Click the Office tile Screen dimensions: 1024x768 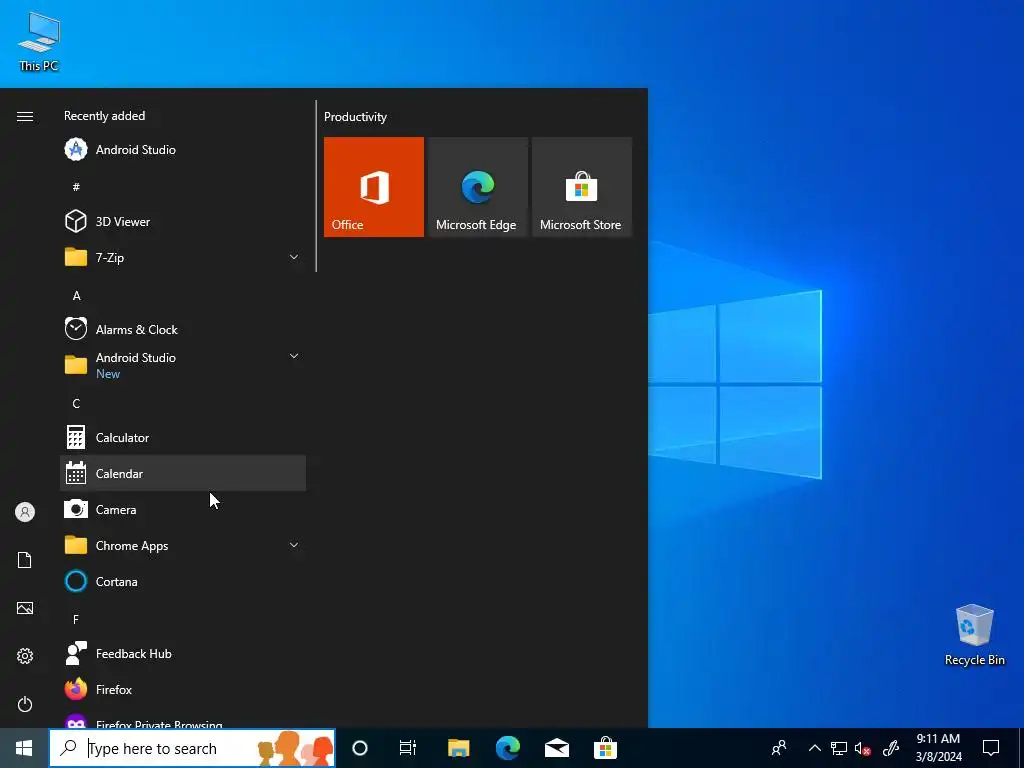pyautogui.click(x=374, y=187)
